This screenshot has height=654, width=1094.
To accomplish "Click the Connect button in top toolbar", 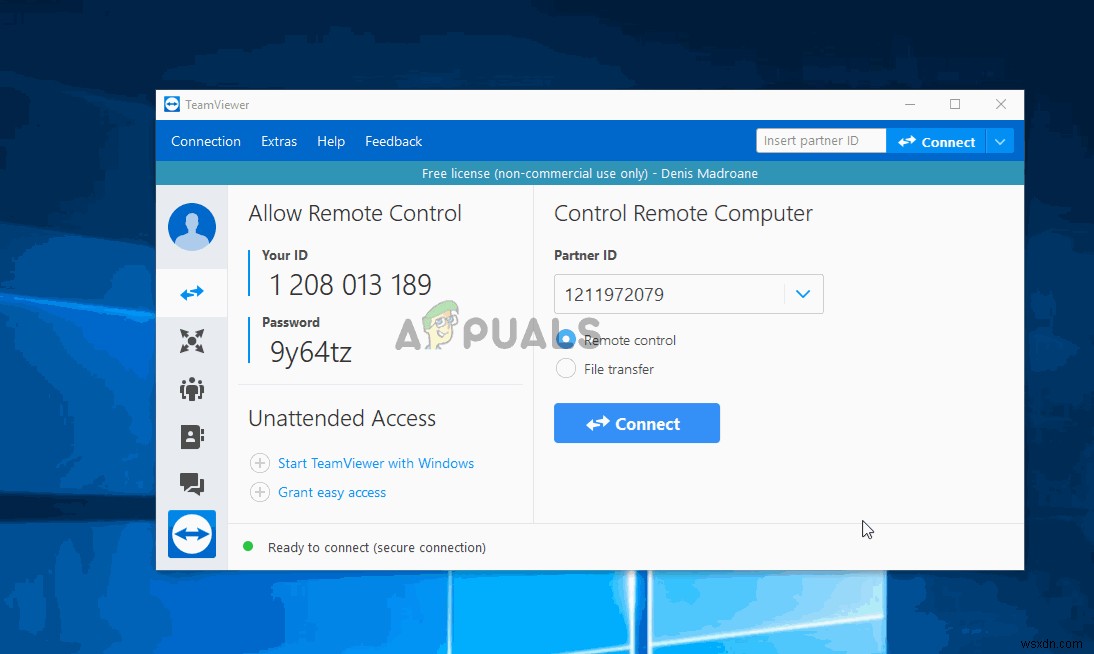I will (x=936, y=142).
